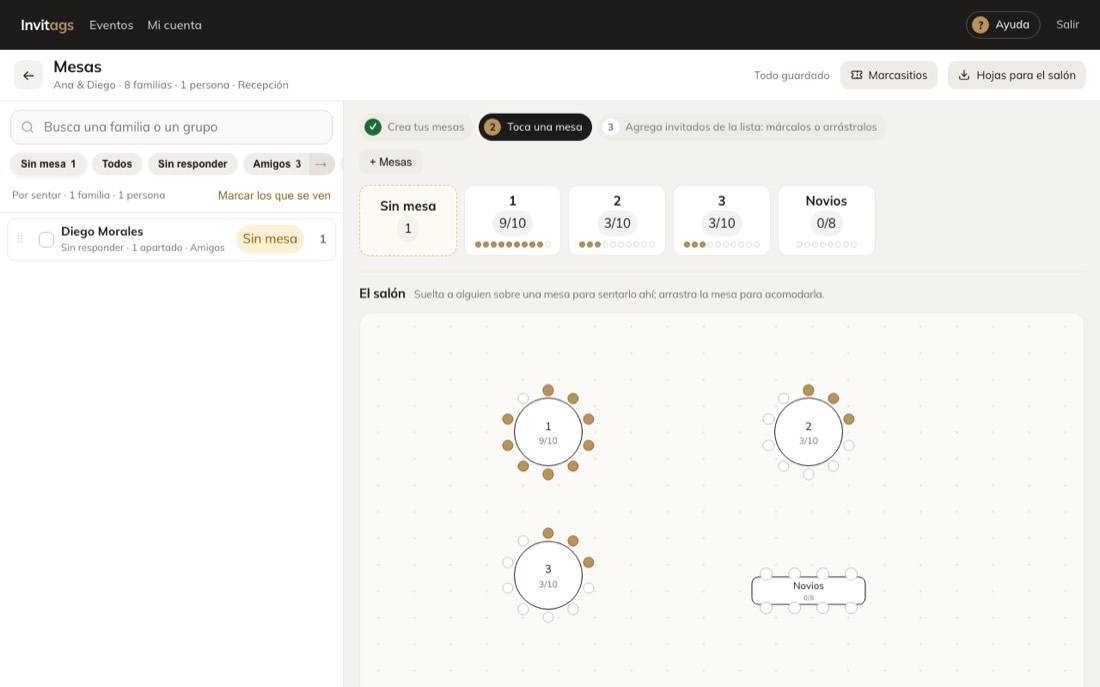This screenshot has width=1100, height=687.
Task: Select table card 2 showing 3/10
Action: coord(617,220)
